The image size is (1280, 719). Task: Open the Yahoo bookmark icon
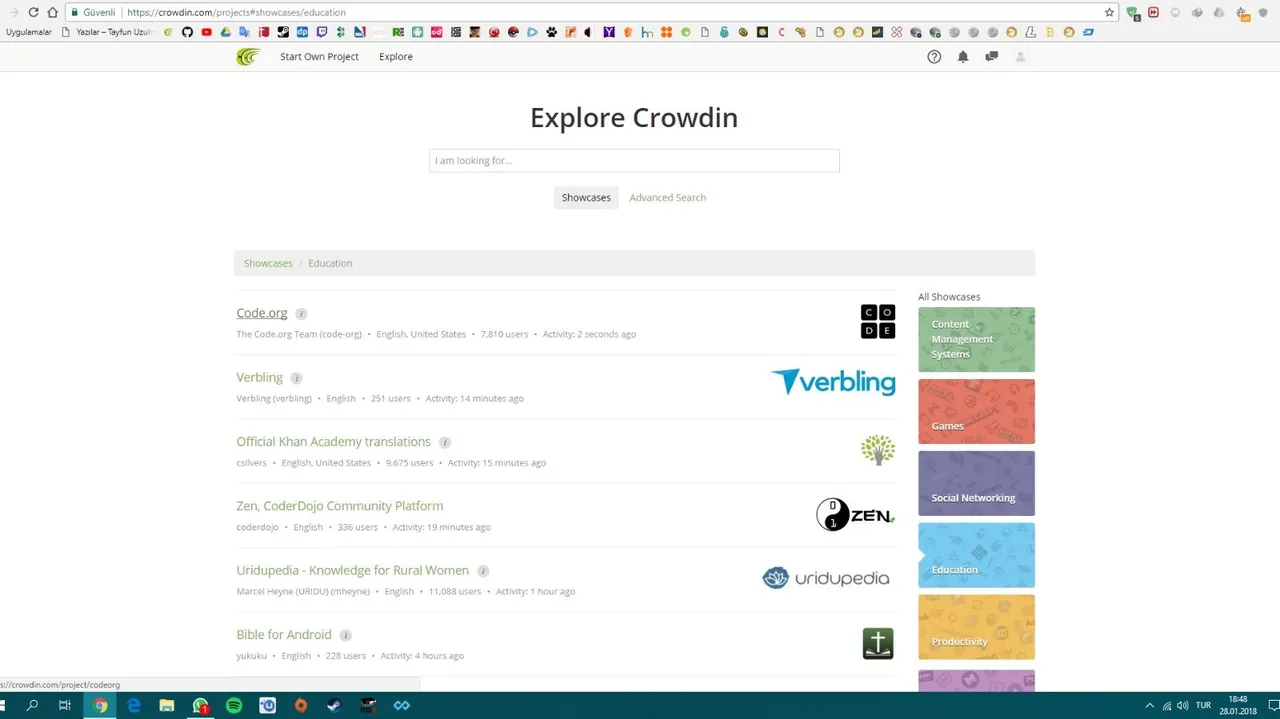click(609, 32)
